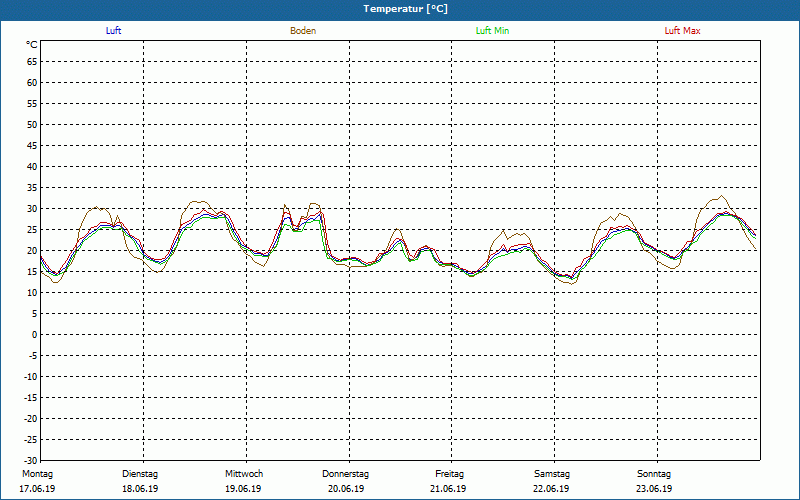
Task: Click the Boden legend label
Action: [x=303, y=31]
